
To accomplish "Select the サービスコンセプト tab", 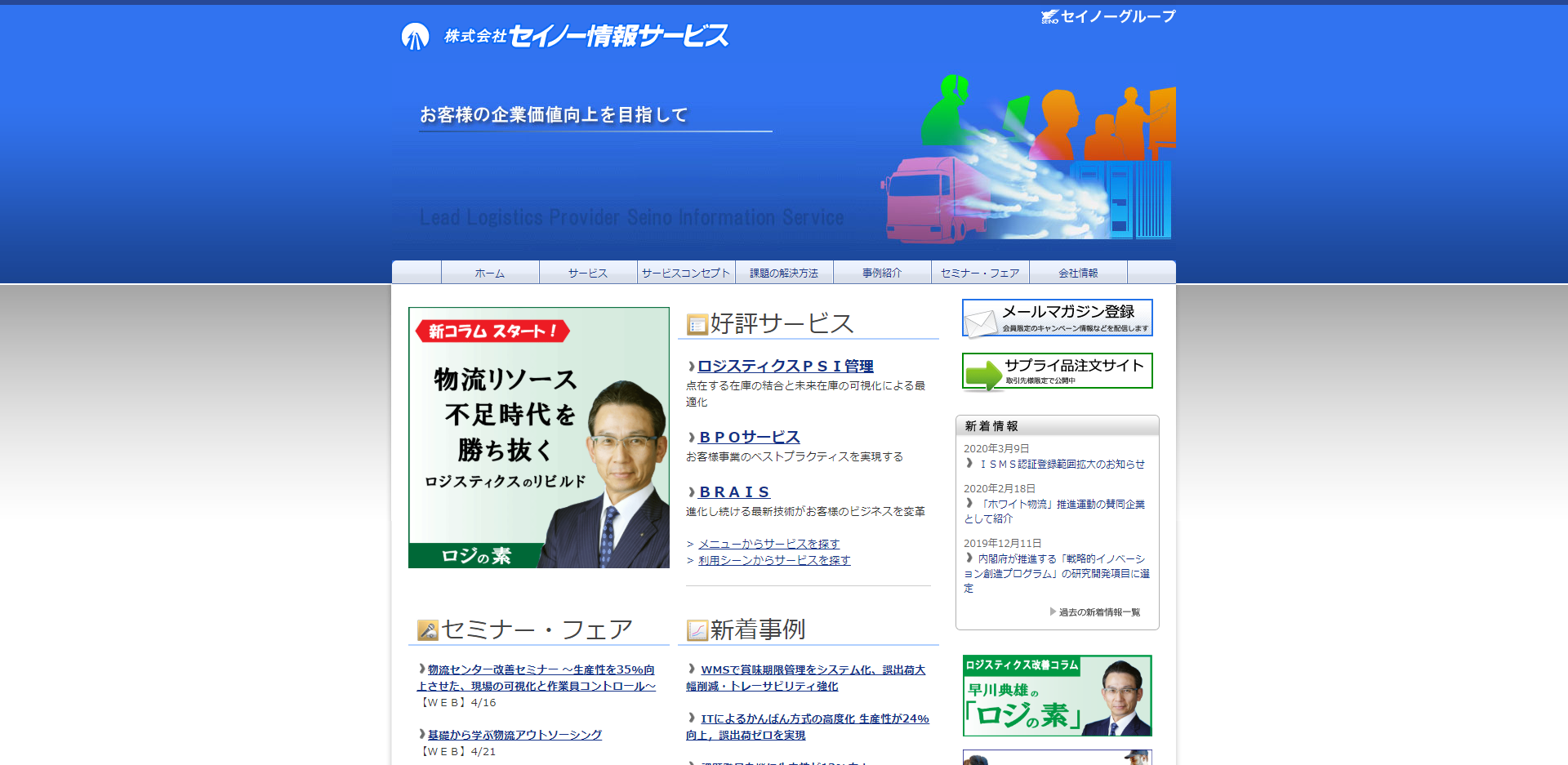I will (x=686, y=273).
